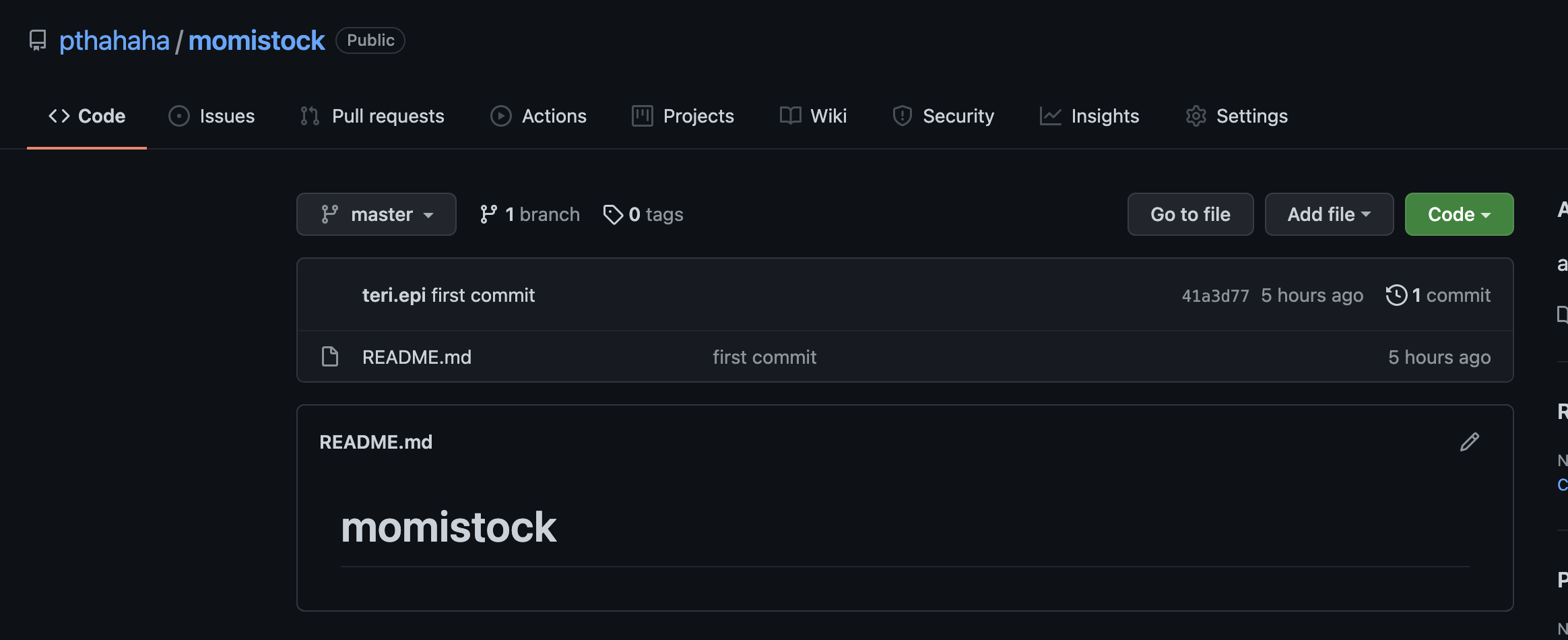Go to the Actions tab
The height and width of the screenshot is (640, 1568).
(539, 116)
